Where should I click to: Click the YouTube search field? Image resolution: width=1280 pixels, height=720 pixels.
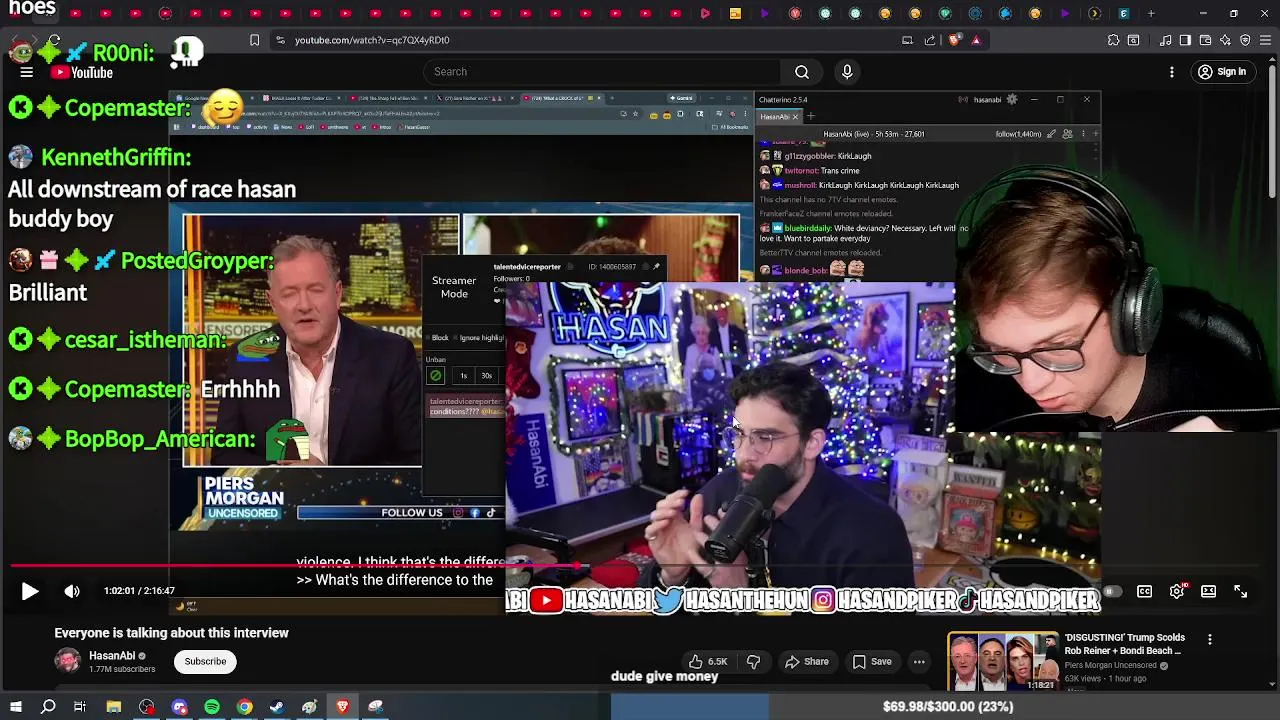pos(602,72)
